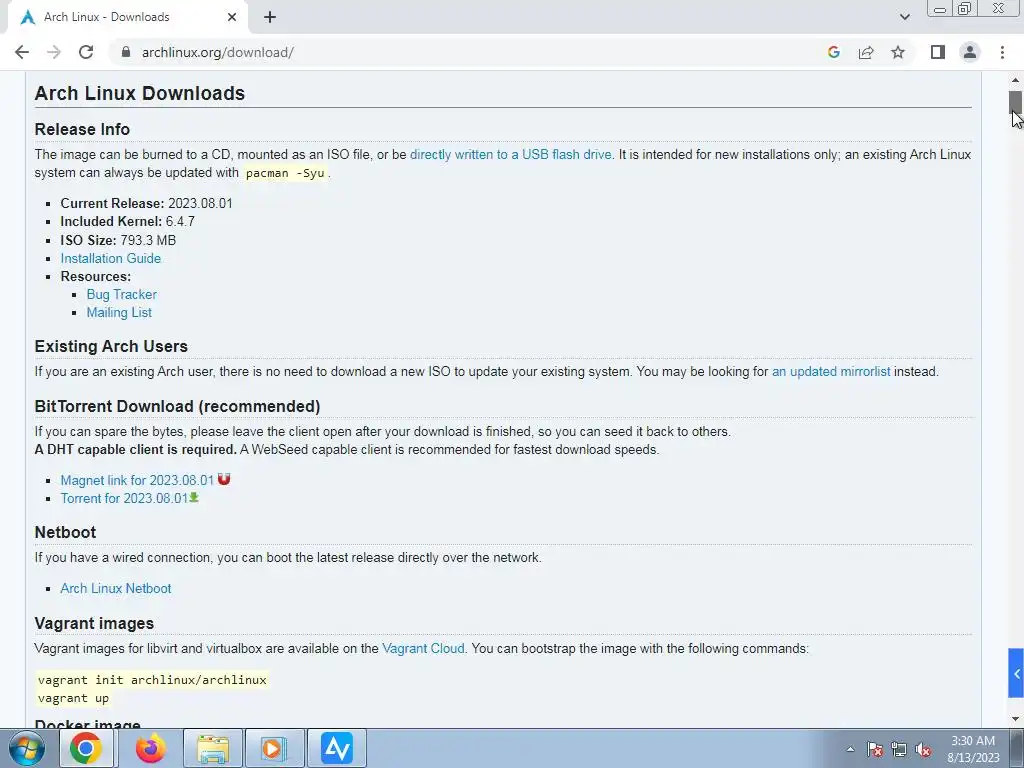The height and width of the screenshot is (768, 1024).
Task: Open the blue wave app in taskbar
Action: pyautogui.click(x=337, y=748)
